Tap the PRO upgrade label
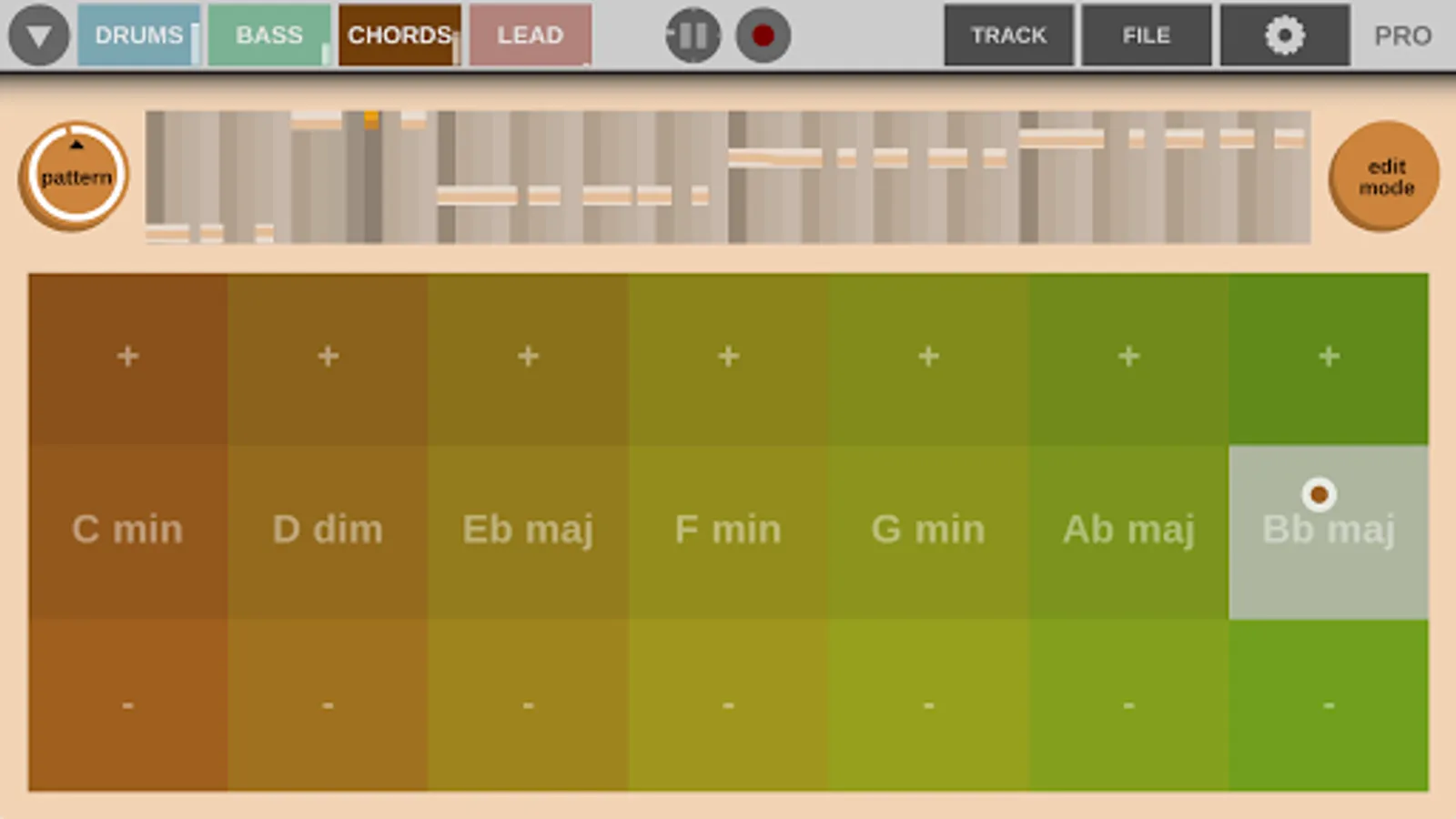The image size is (1456, 819). [1402, 36]
